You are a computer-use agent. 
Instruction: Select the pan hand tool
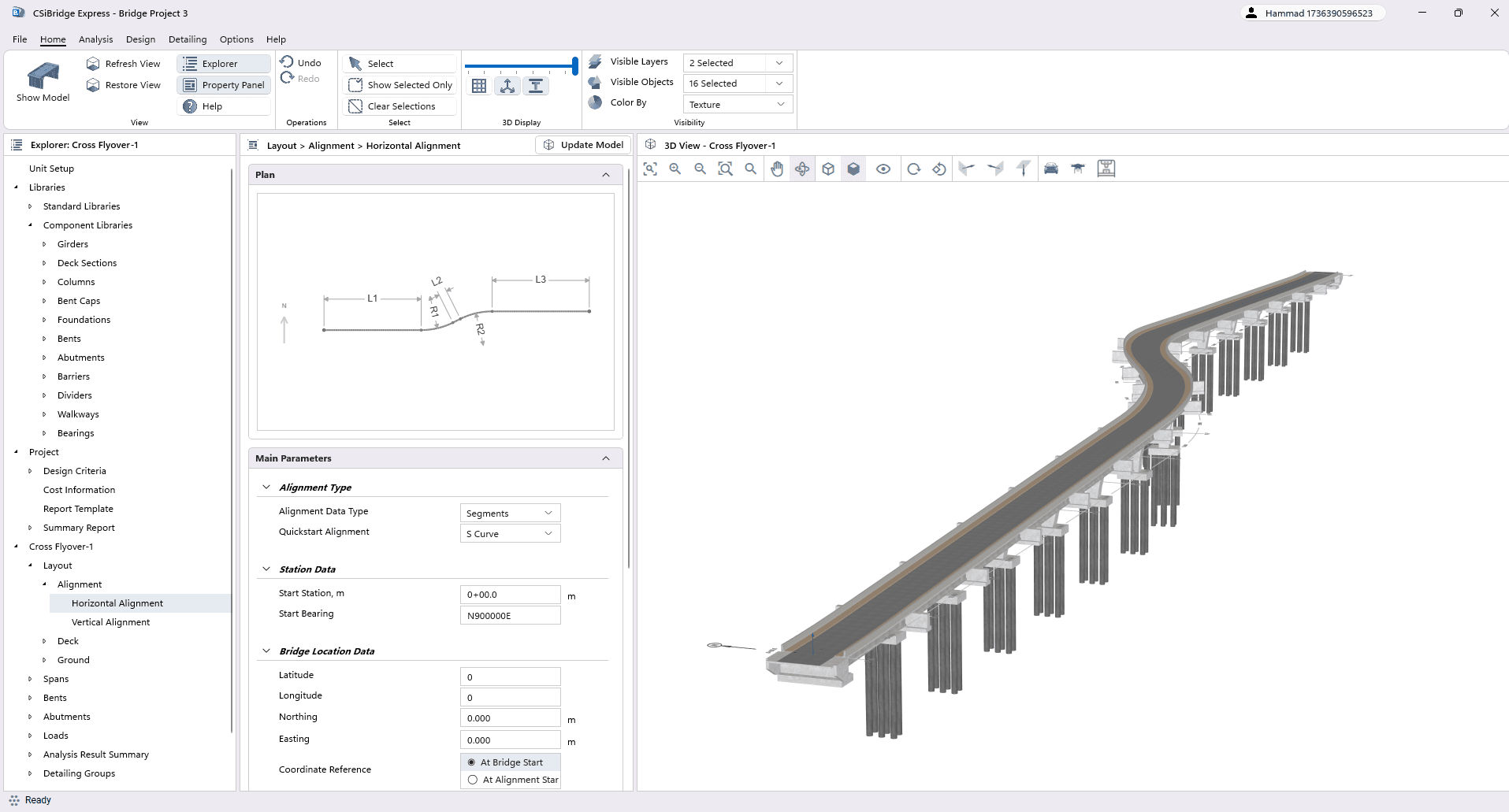click(777, 169)
